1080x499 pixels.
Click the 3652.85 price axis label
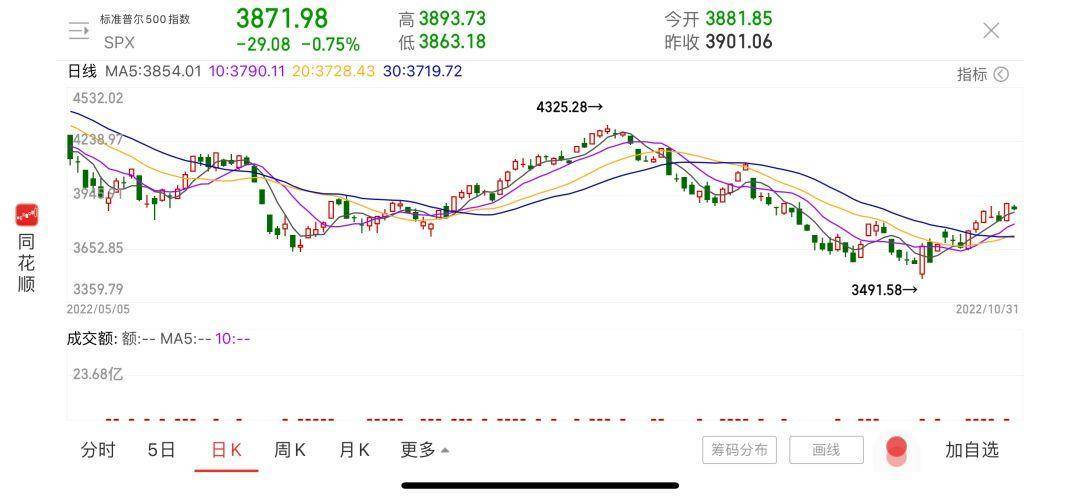point(98,247)
